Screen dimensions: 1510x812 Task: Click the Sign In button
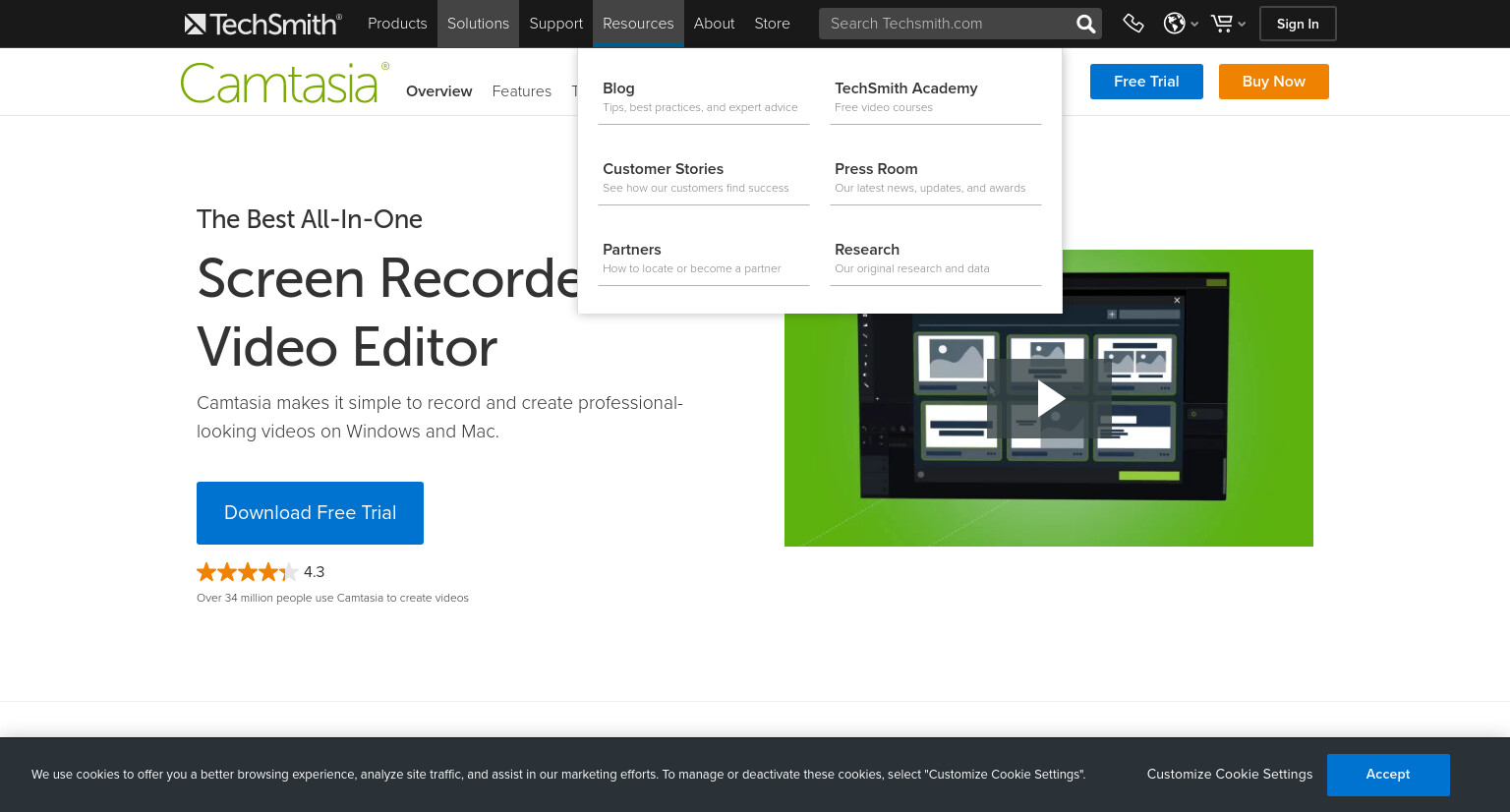(x=1298, y=24)
